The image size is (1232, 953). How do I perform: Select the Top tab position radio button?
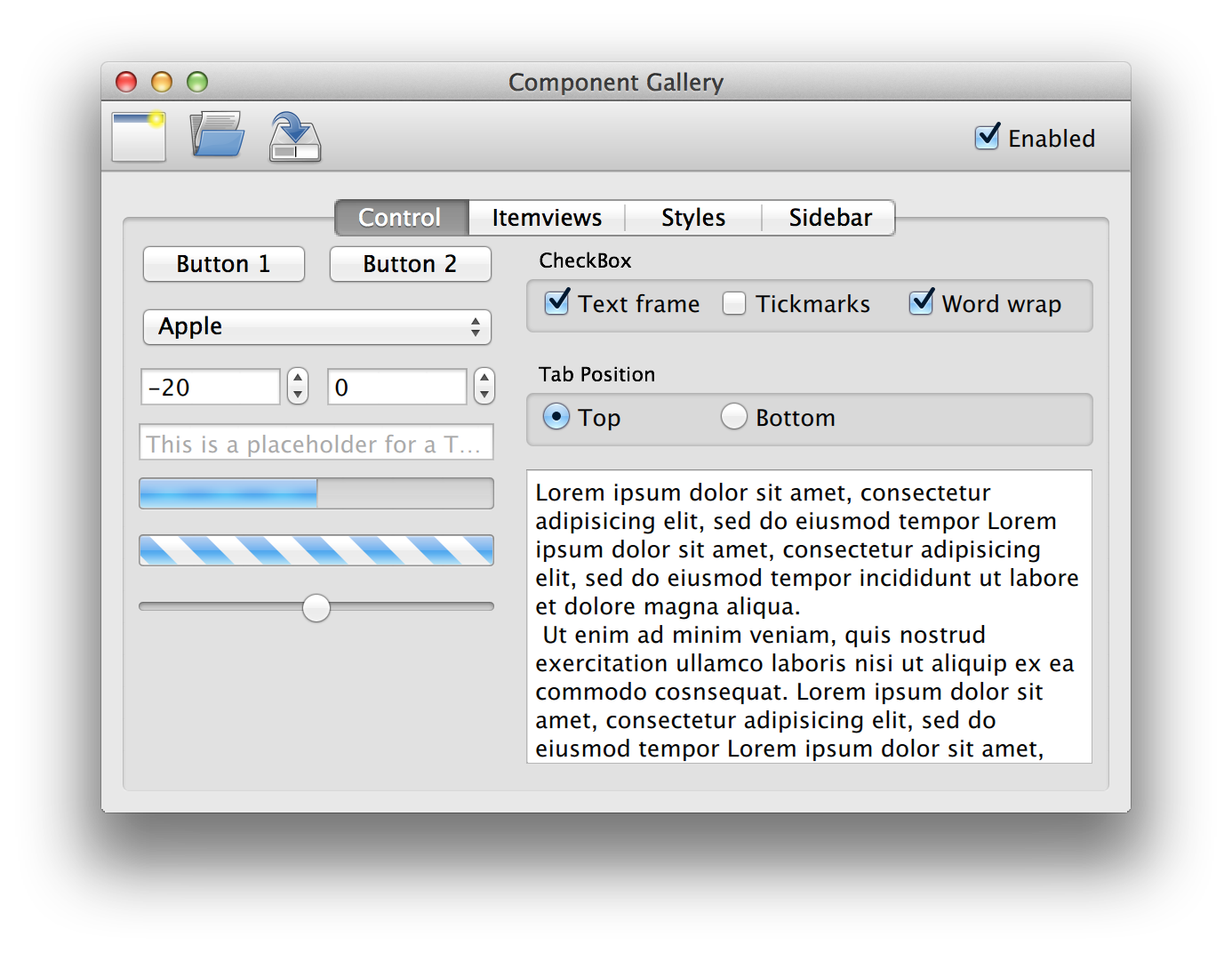tap(556, 417)
